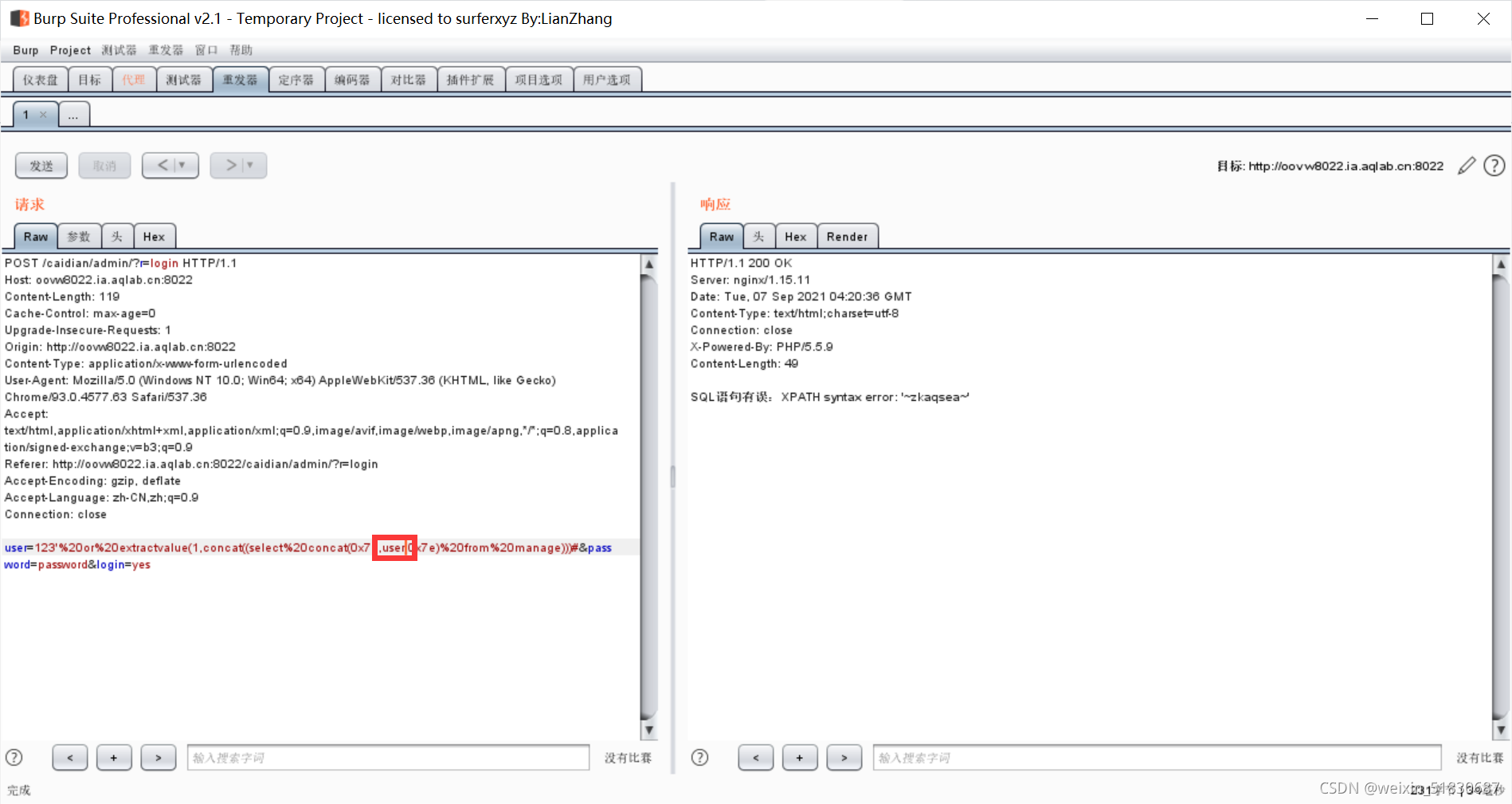Viewport: 1512px width, 804px height.
Task: Select the response Render tab
Action: click(x=848, y=237)
